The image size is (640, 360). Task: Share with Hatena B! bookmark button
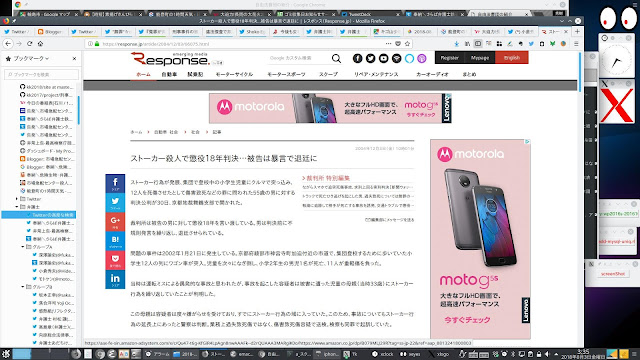pos(115,241)
